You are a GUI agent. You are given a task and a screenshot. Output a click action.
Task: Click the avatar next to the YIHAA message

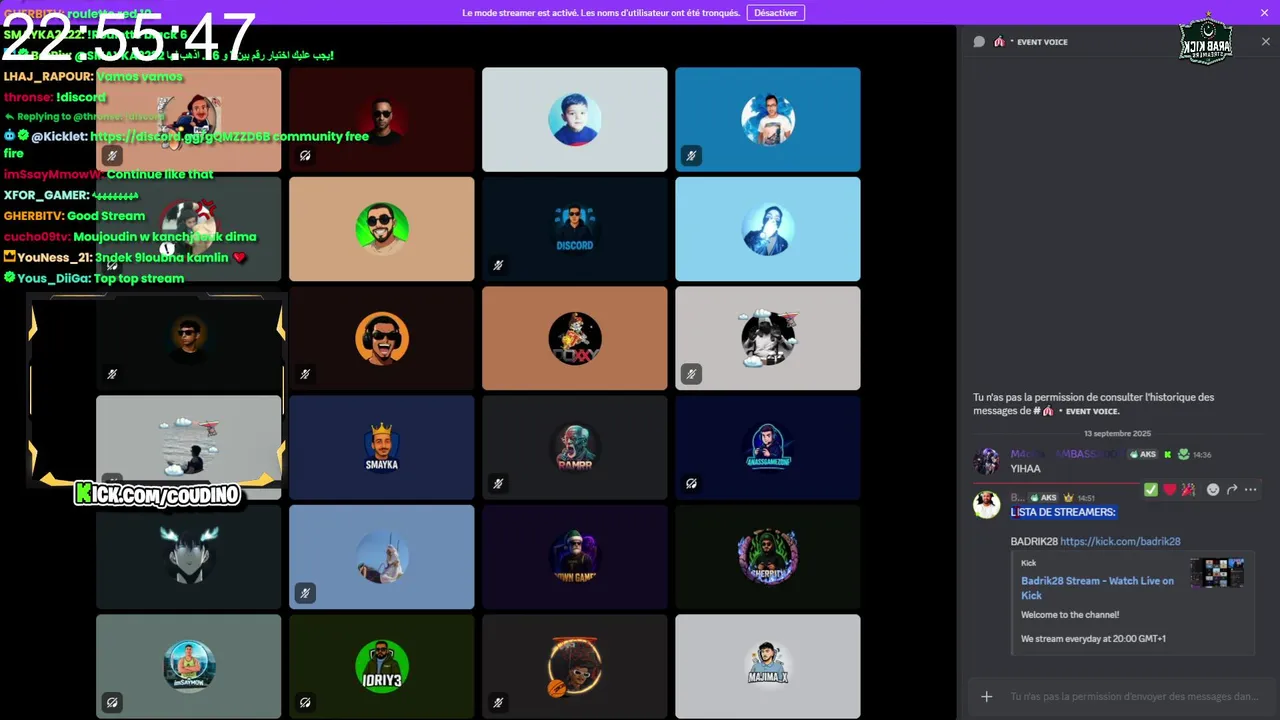tap(987, 461)
